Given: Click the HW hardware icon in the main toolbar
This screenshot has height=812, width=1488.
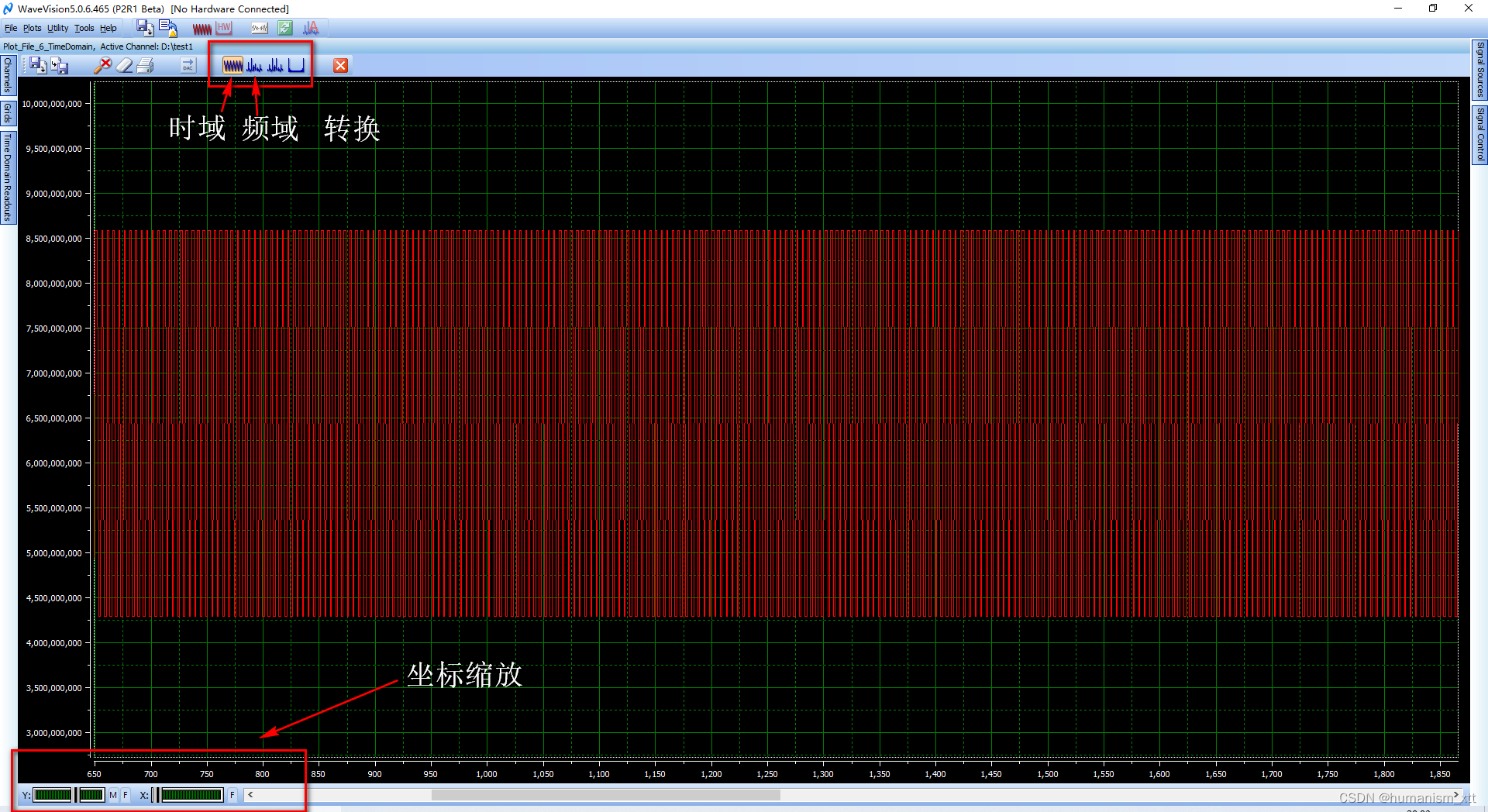Looking at the screenshot, I should [x=224, y=28].
